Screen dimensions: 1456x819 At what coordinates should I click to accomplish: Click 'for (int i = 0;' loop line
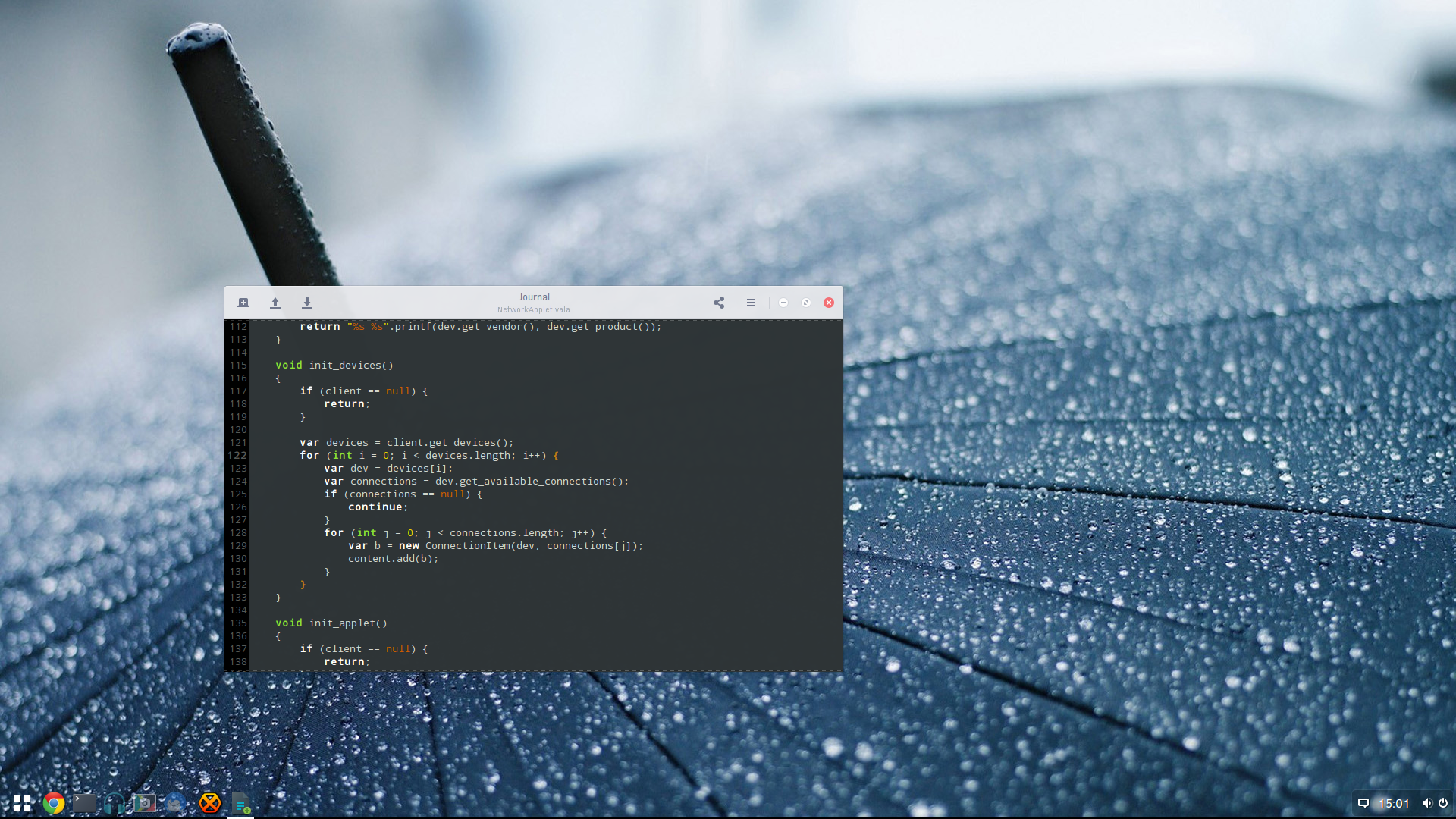coord(429,456)
